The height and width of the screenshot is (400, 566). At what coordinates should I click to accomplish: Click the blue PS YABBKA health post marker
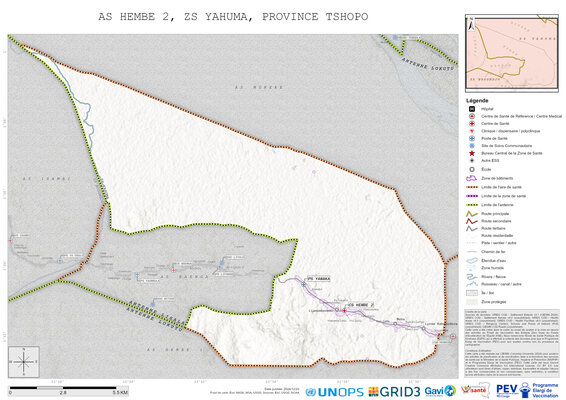coord(304,284)
